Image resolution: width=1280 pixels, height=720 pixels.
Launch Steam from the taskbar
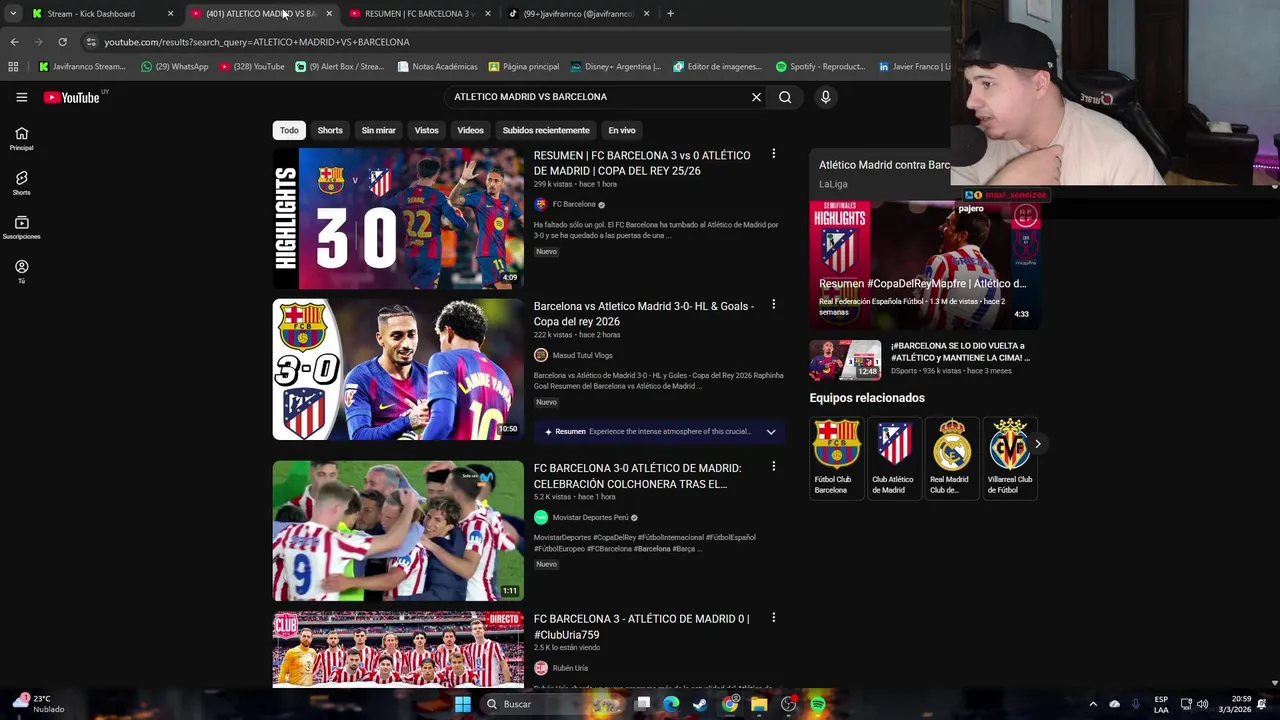click(700, 704)
